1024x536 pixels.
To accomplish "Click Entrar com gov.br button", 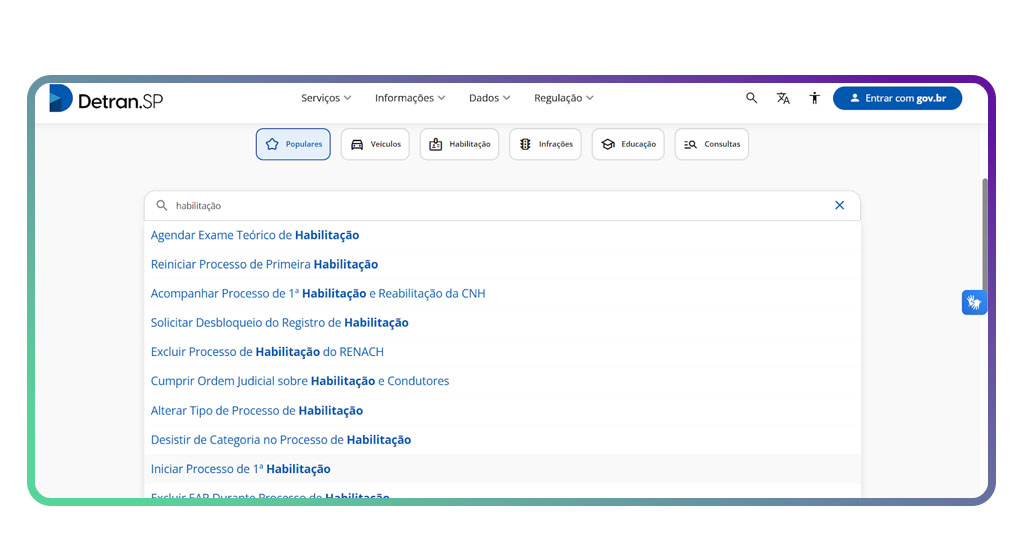I will tap(897, 98).
